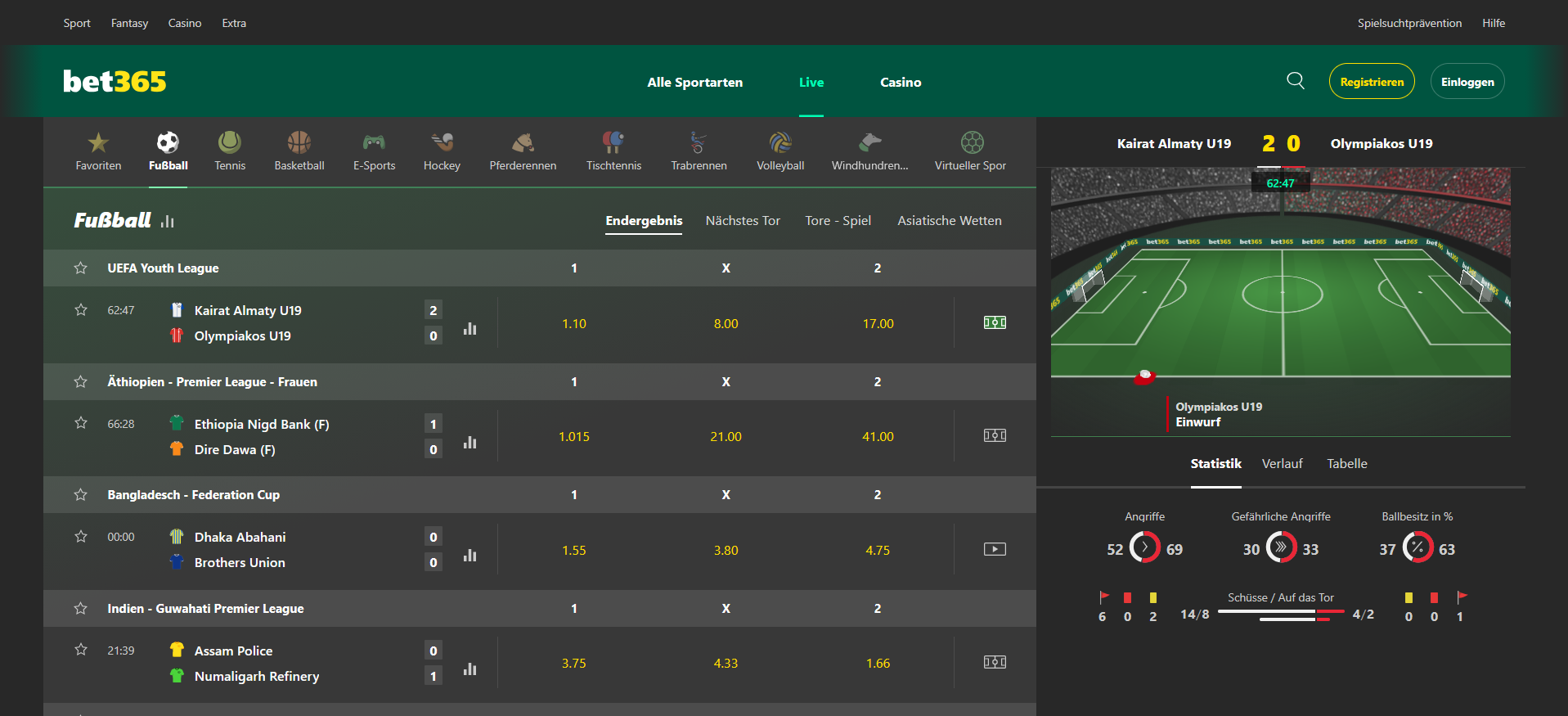Toggle favorite star for Ethiopia Nigd Bank match
The width and height of the screenshot is (1568, 716).
80,423
